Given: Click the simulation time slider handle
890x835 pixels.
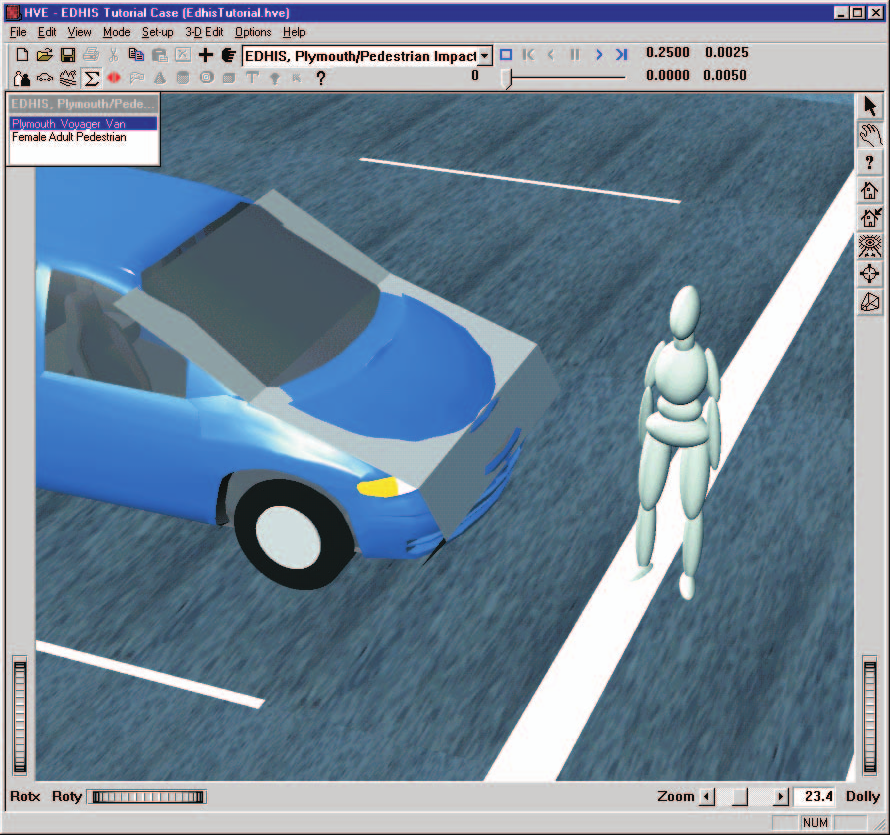Looking at the screenshot, I should (x=508, y=78).
